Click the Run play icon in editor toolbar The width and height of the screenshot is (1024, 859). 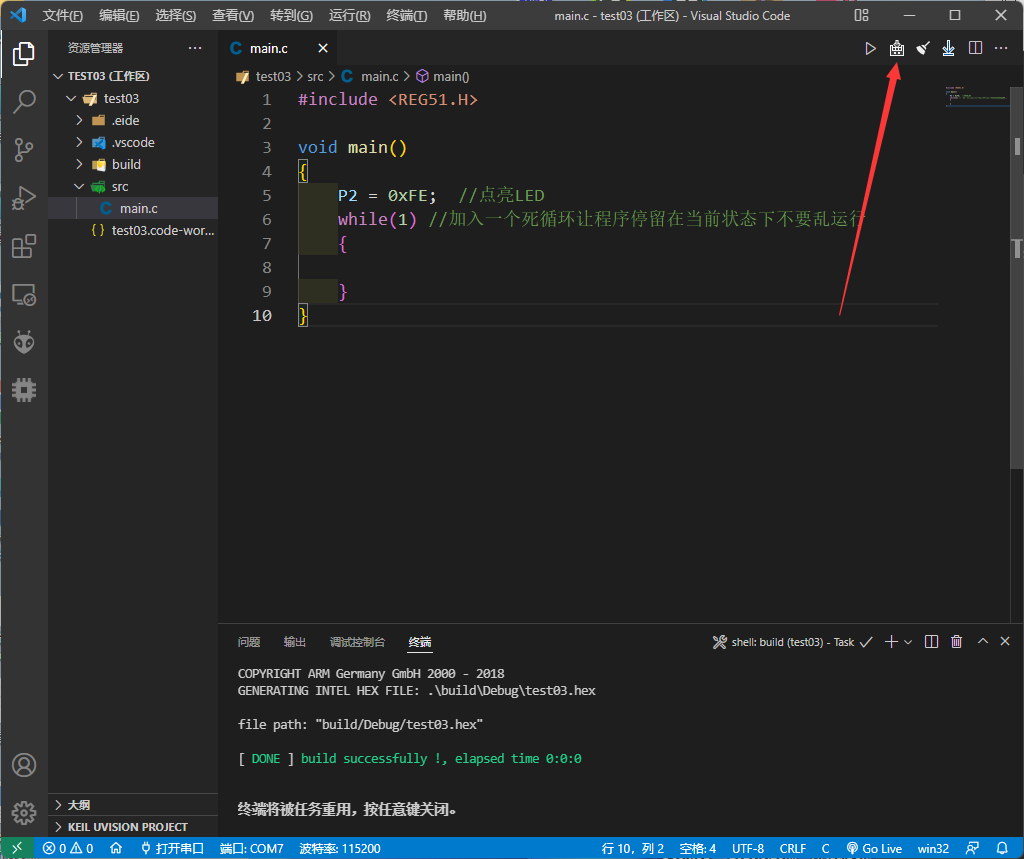click(x=870, y=48)
